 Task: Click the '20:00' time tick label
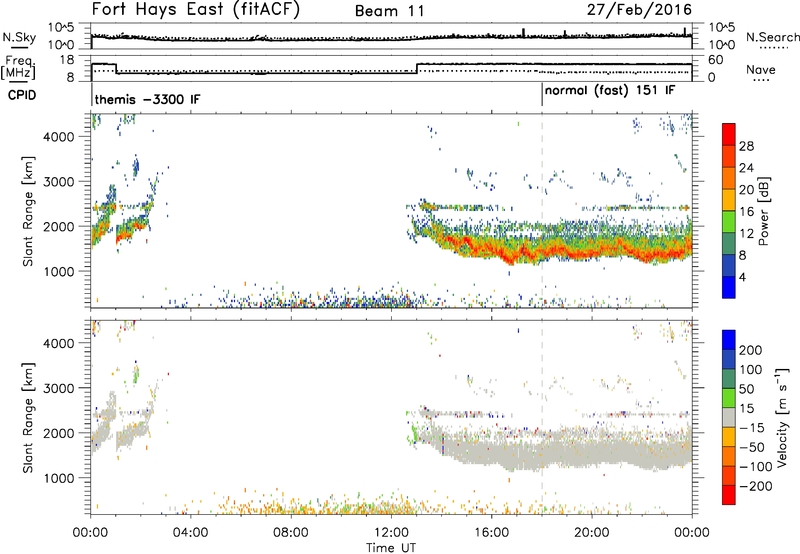591,533
